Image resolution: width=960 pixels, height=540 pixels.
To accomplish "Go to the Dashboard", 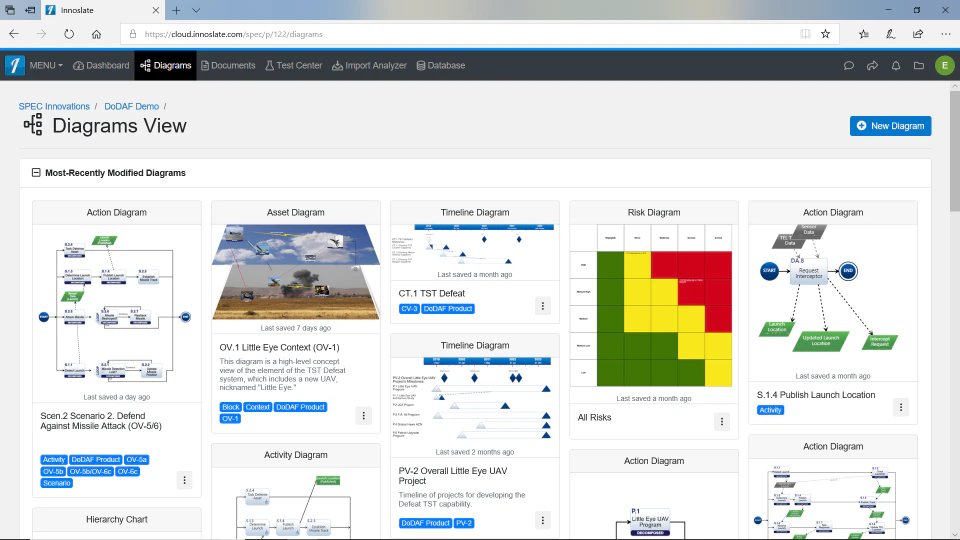I will [101, 66].
